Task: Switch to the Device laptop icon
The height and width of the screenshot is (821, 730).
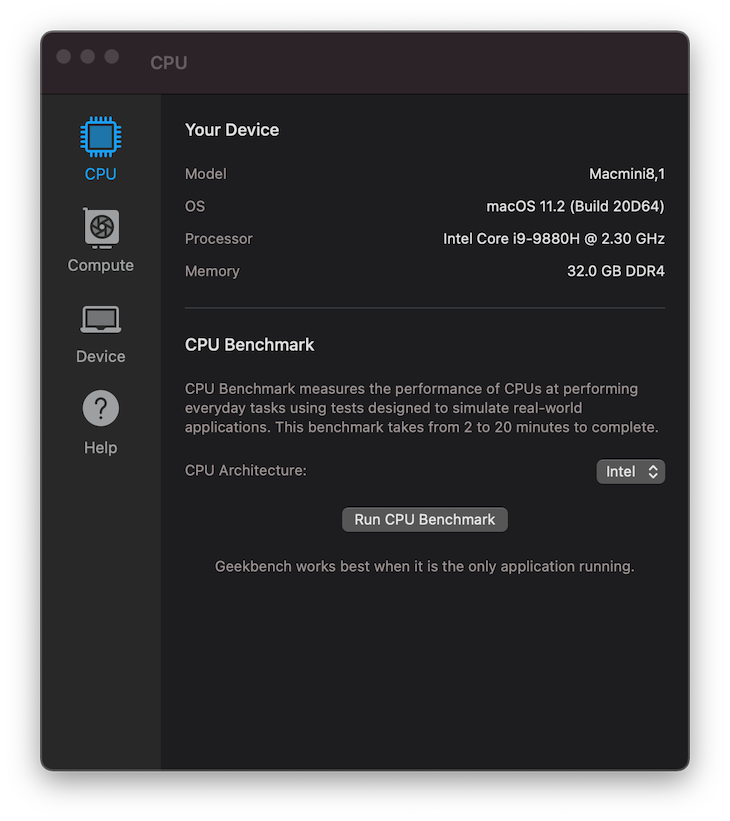Action: tap(101, 319)
